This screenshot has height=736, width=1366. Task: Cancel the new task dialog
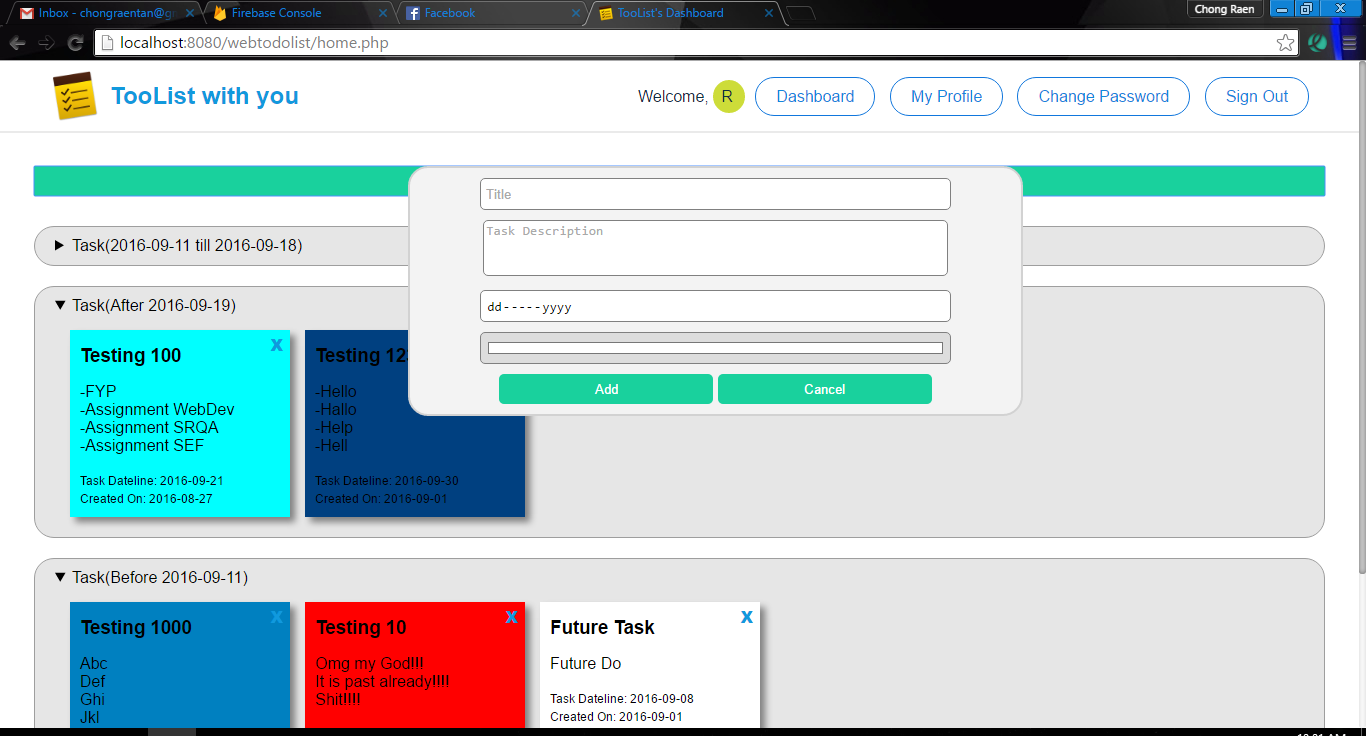[825, 389]
